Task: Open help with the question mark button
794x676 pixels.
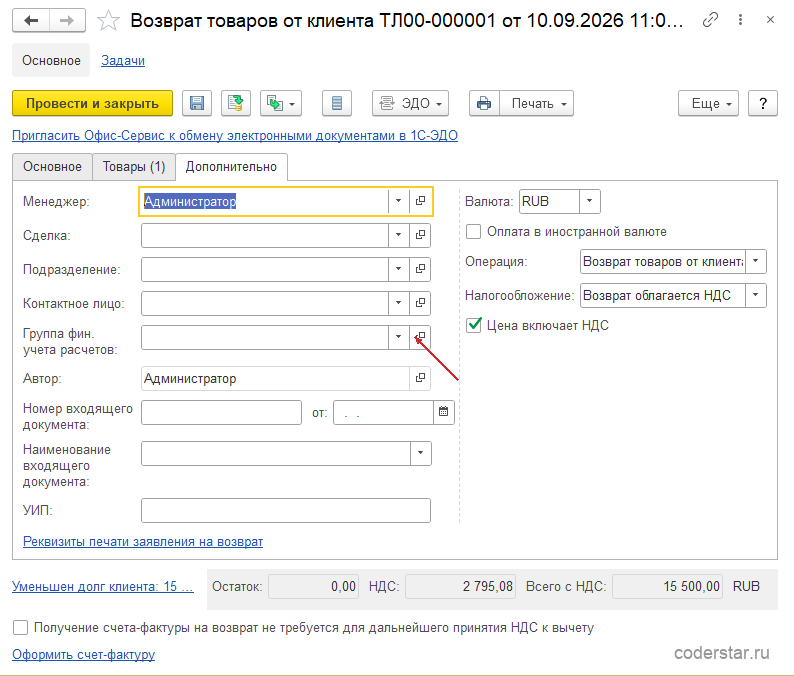Action: click(x=763, y=103)
